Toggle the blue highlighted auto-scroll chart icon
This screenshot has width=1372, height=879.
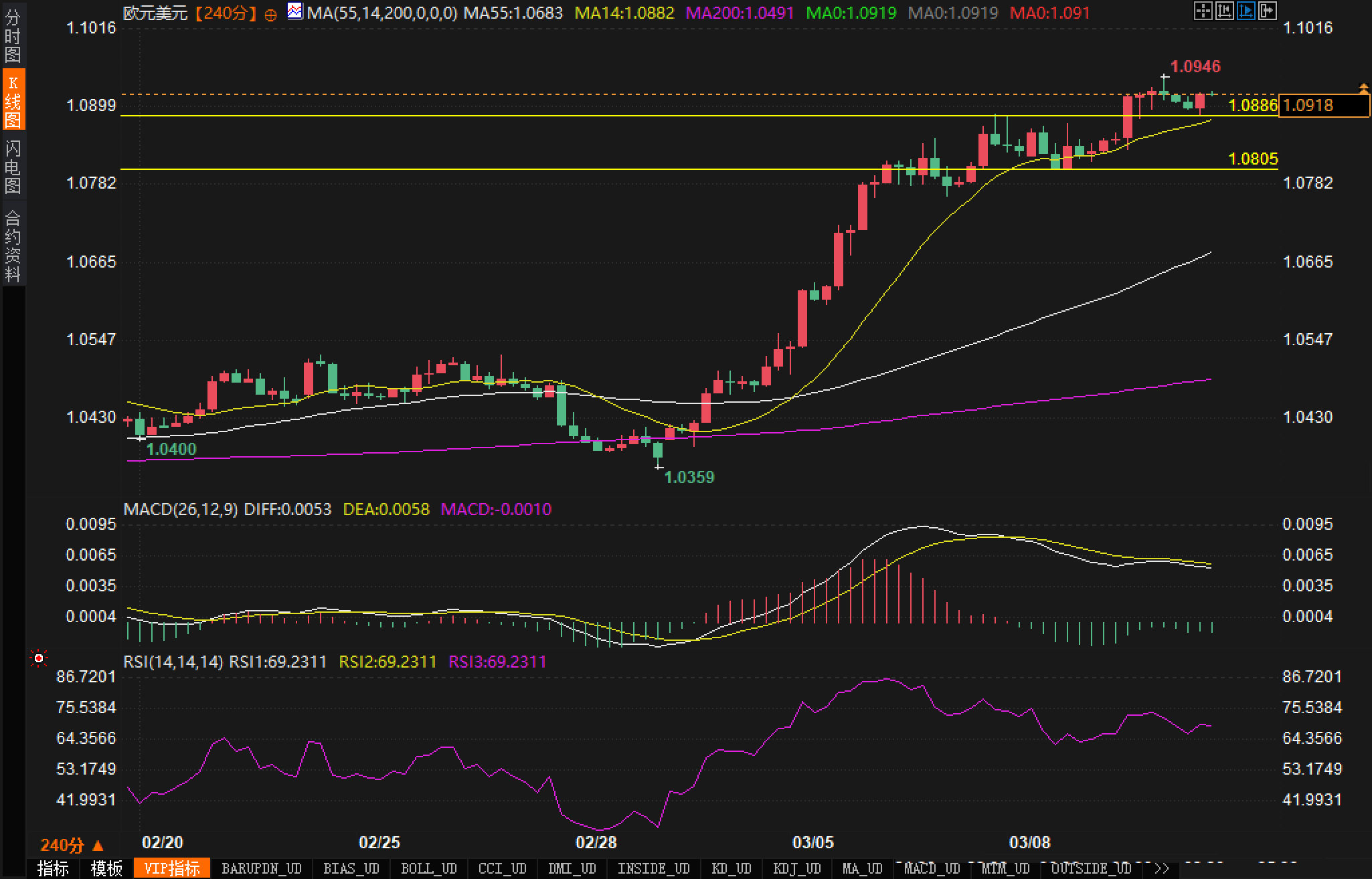pos(1246,11)
